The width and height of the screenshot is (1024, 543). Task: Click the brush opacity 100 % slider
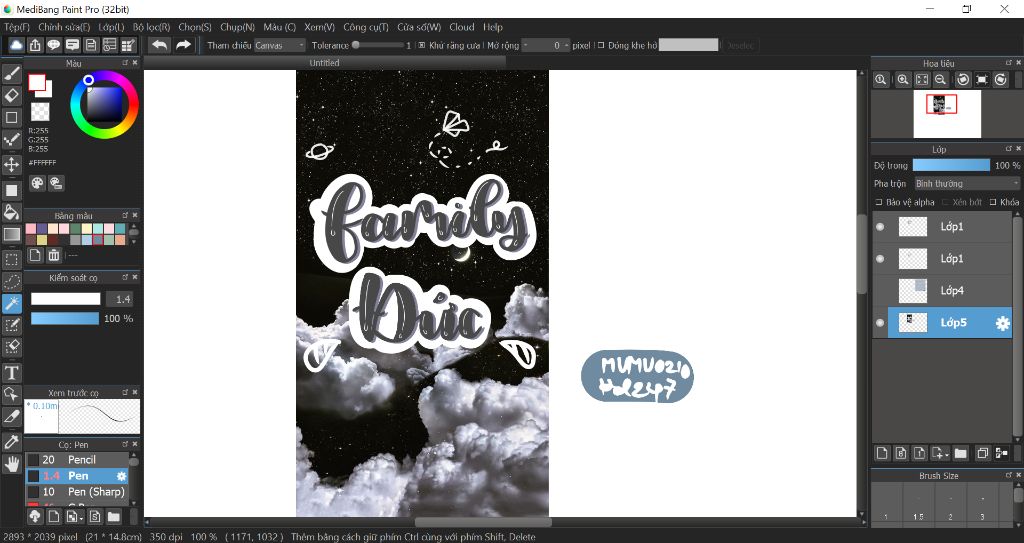point(65,318)
